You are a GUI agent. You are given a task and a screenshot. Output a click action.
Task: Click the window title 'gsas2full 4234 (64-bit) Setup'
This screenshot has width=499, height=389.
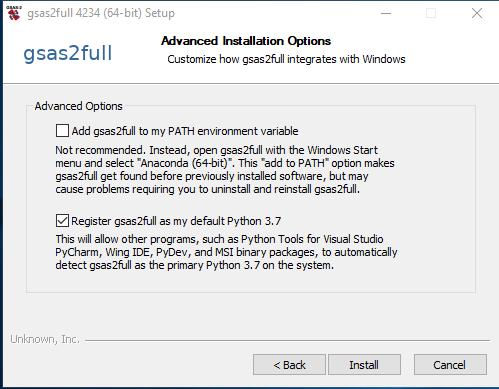101,13
